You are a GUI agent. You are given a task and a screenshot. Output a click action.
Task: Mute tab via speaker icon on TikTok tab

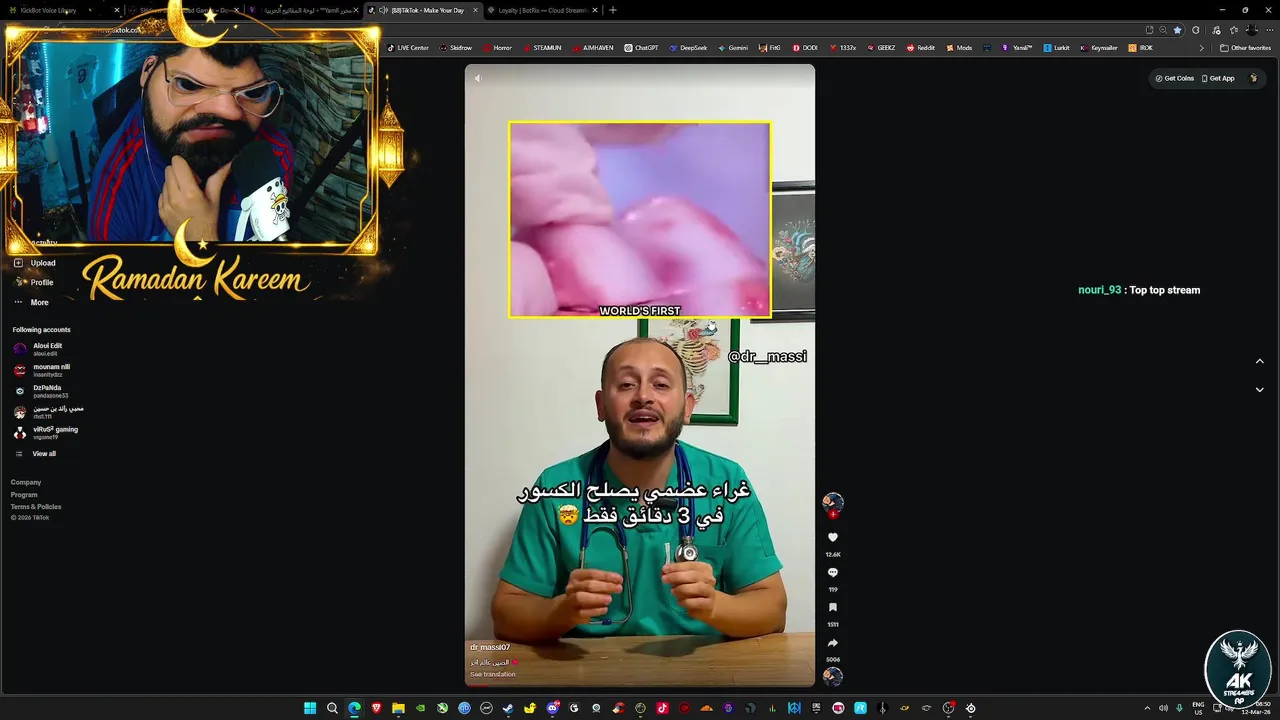click(383, 10)
